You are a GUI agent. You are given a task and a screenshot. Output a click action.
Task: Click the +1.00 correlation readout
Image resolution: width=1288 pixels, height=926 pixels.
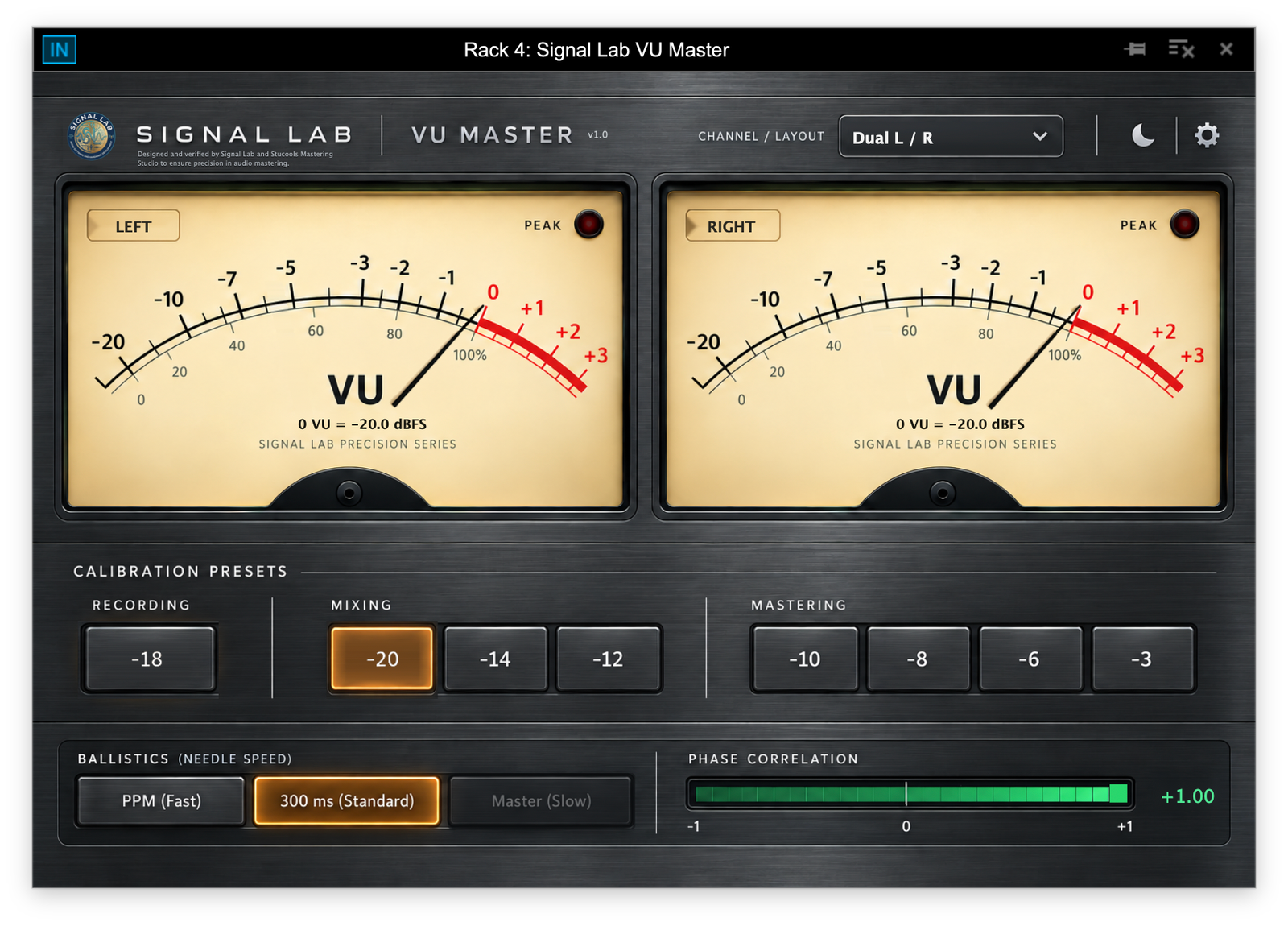(1187, 796)
